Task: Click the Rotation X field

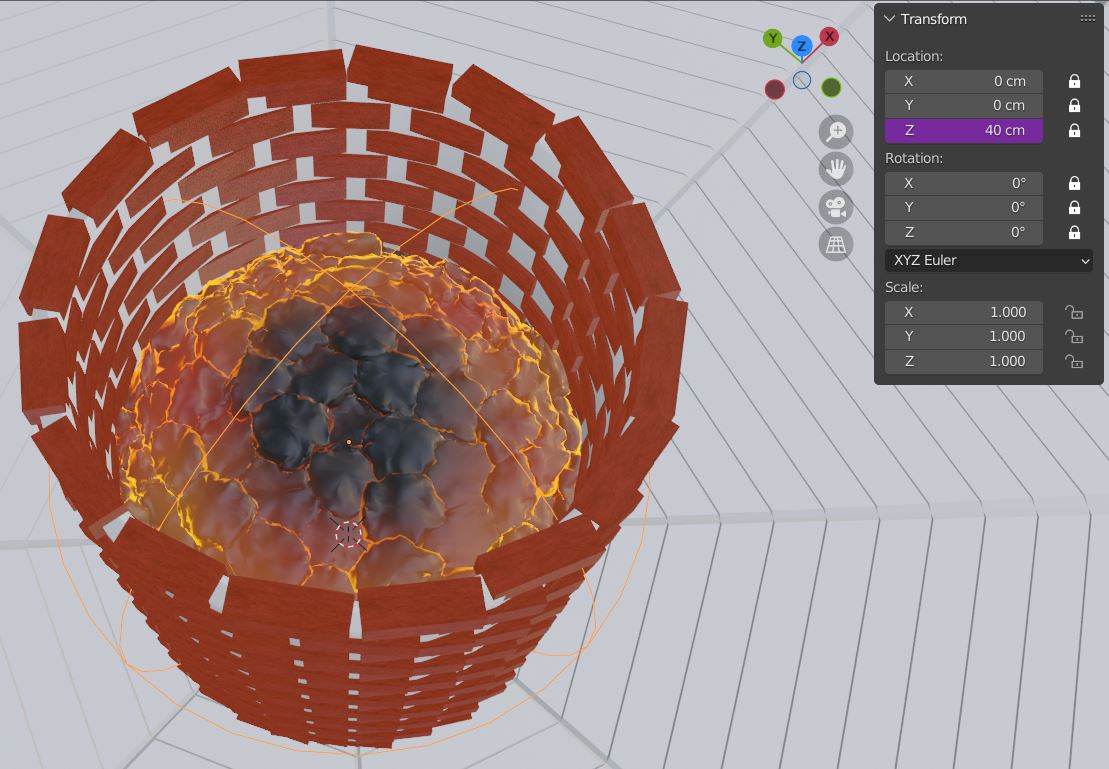Action: [964, 183]
